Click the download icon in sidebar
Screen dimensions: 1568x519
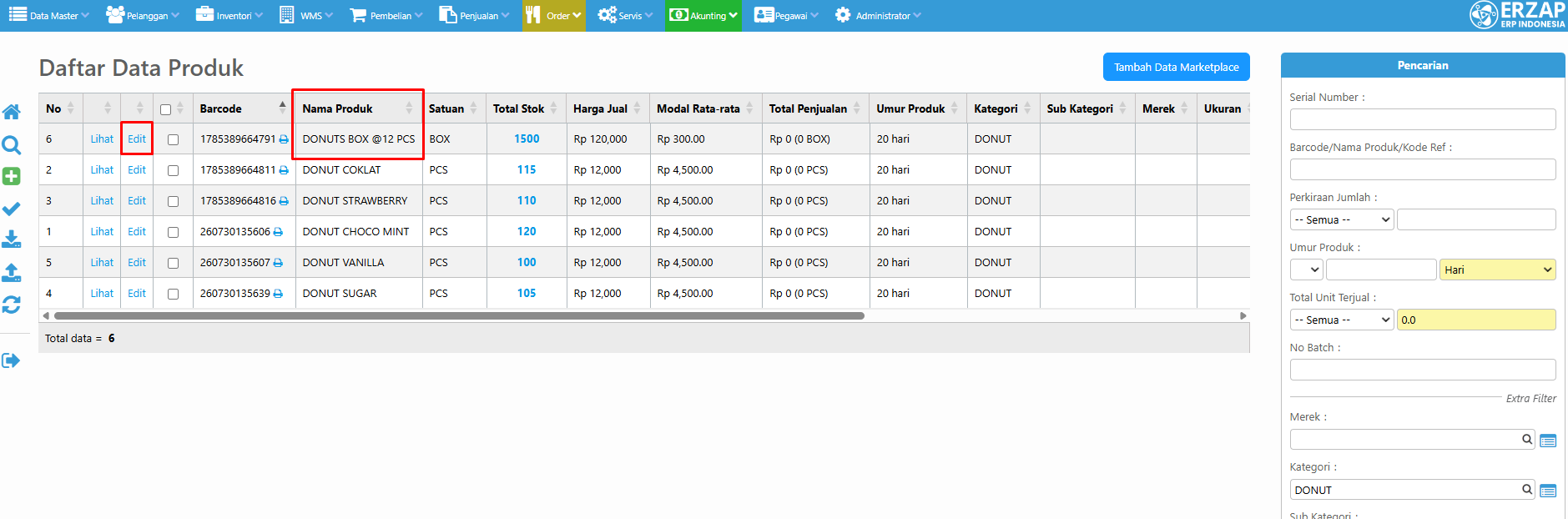(x=12, y=239)
